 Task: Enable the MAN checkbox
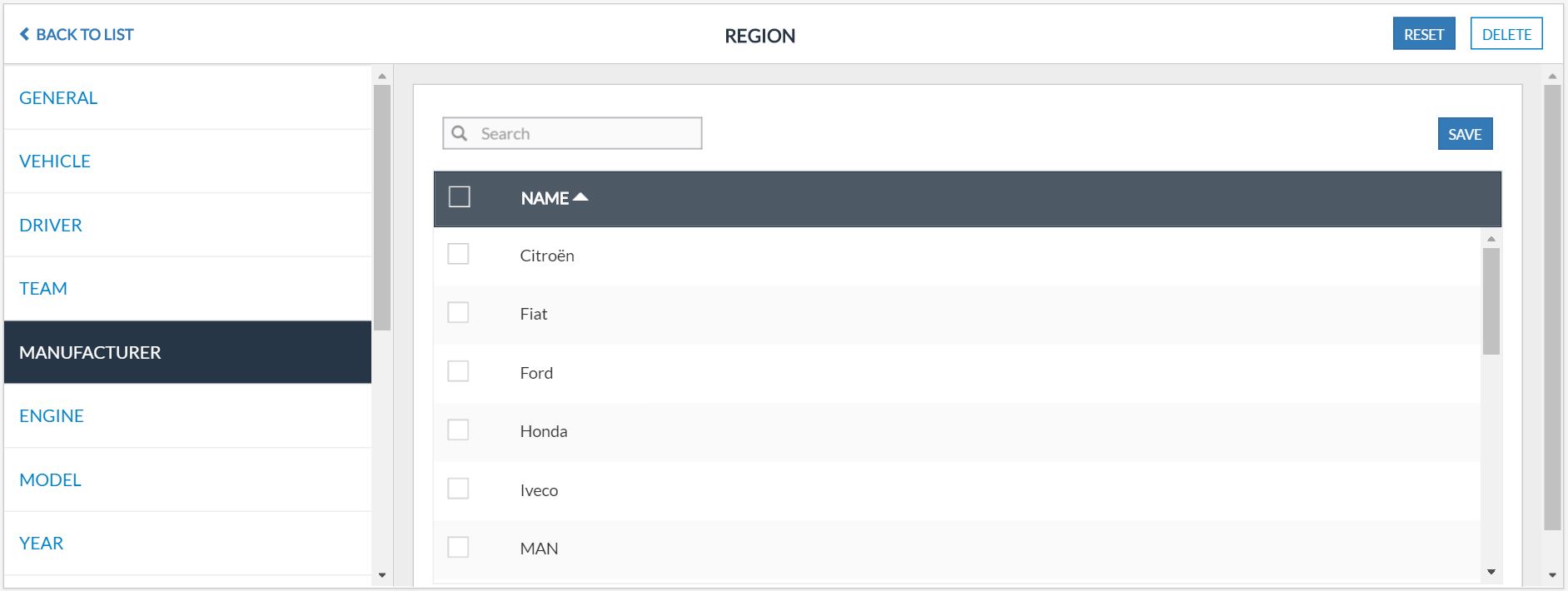coord(458,547)
